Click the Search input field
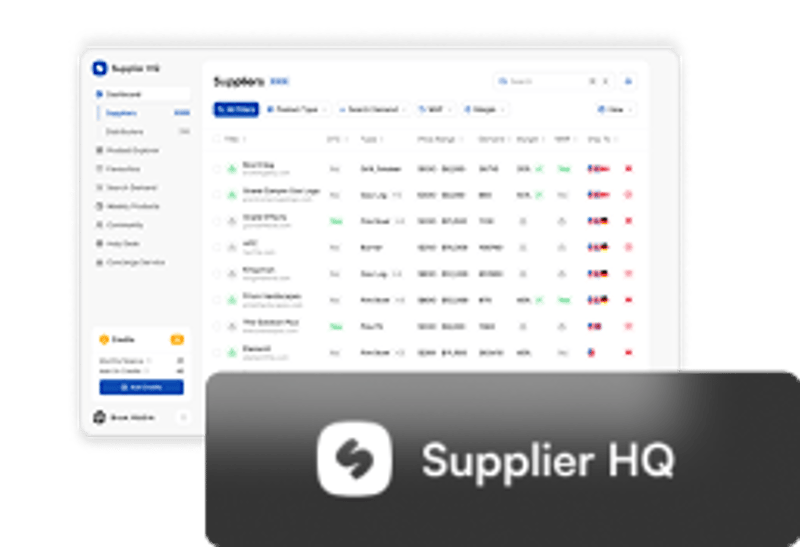The height and width of the screenshot is (547, 800). [554, 81]
